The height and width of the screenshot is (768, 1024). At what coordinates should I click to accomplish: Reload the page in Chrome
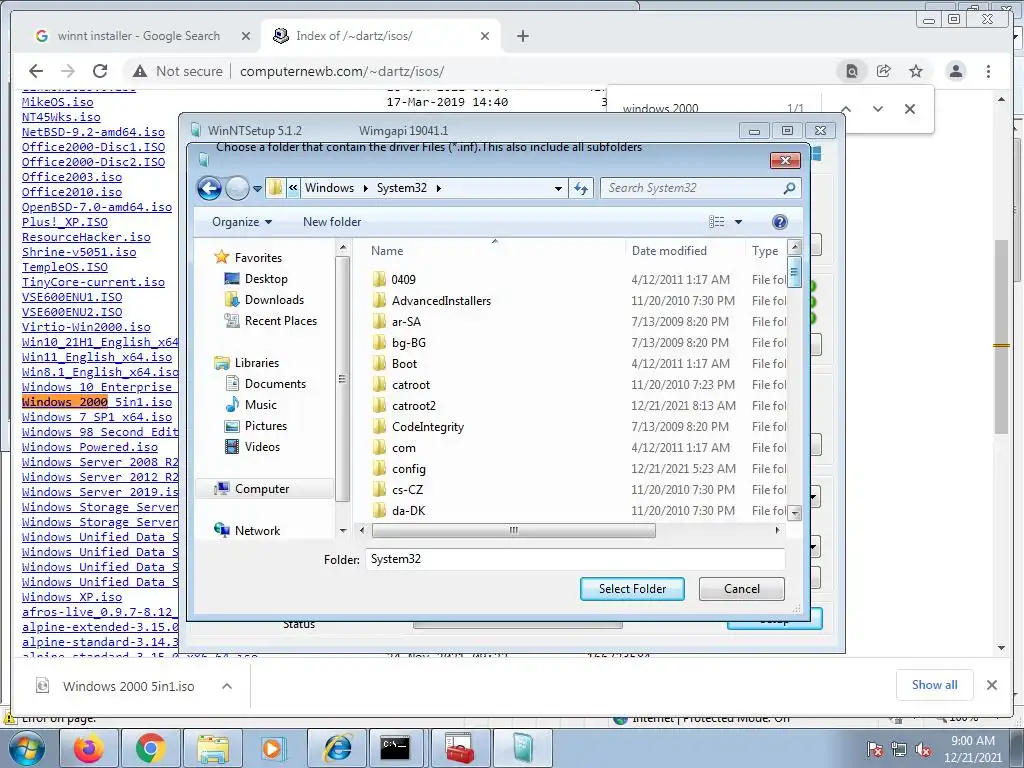100,71
